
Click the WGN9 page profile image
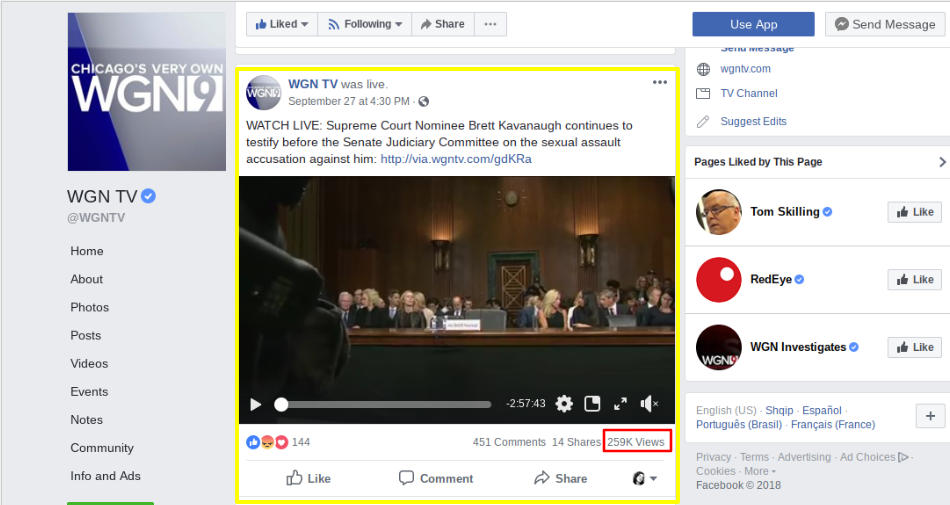coord(147,91)
